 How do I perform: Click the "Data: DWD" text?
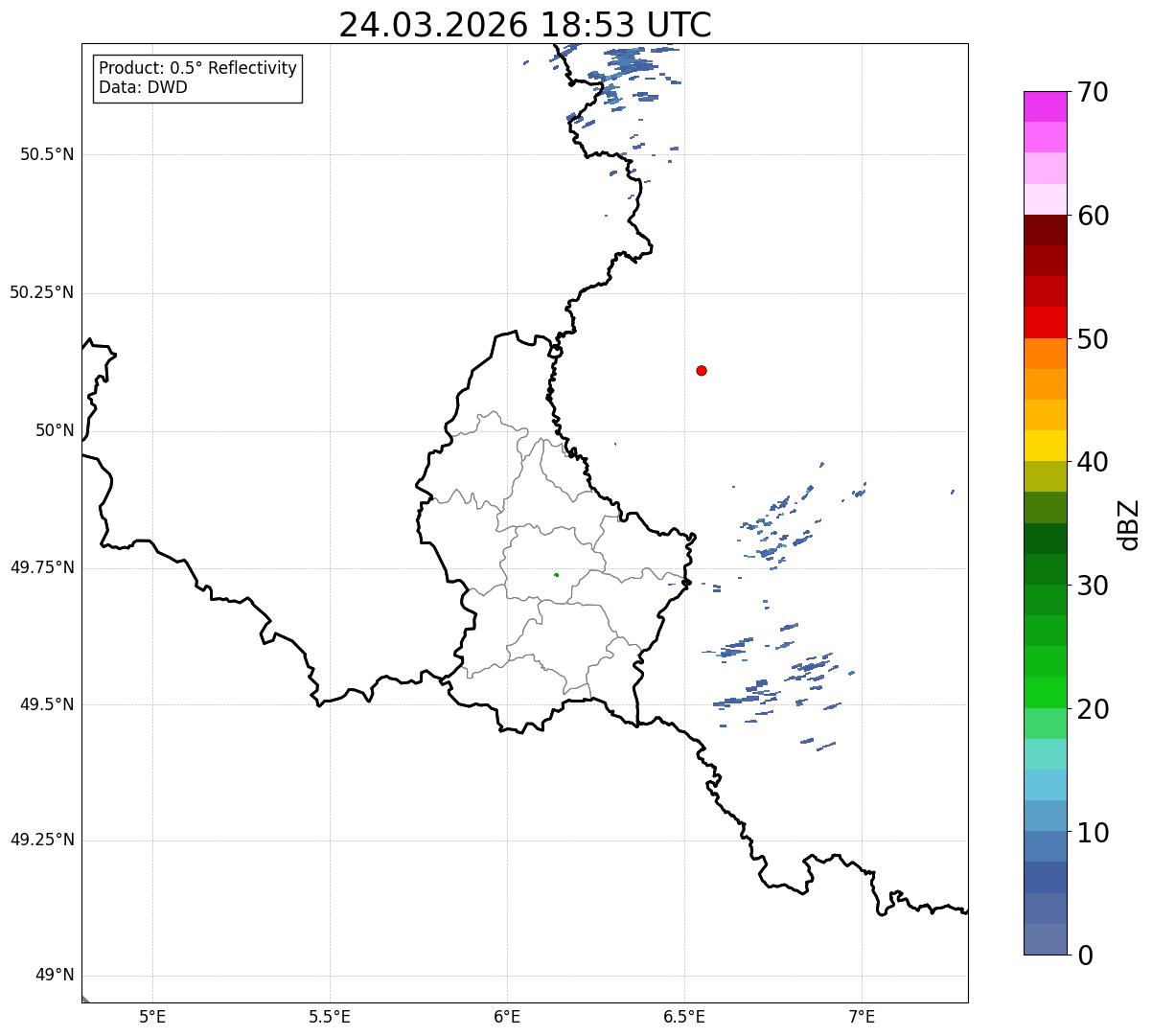pos(143,88)
